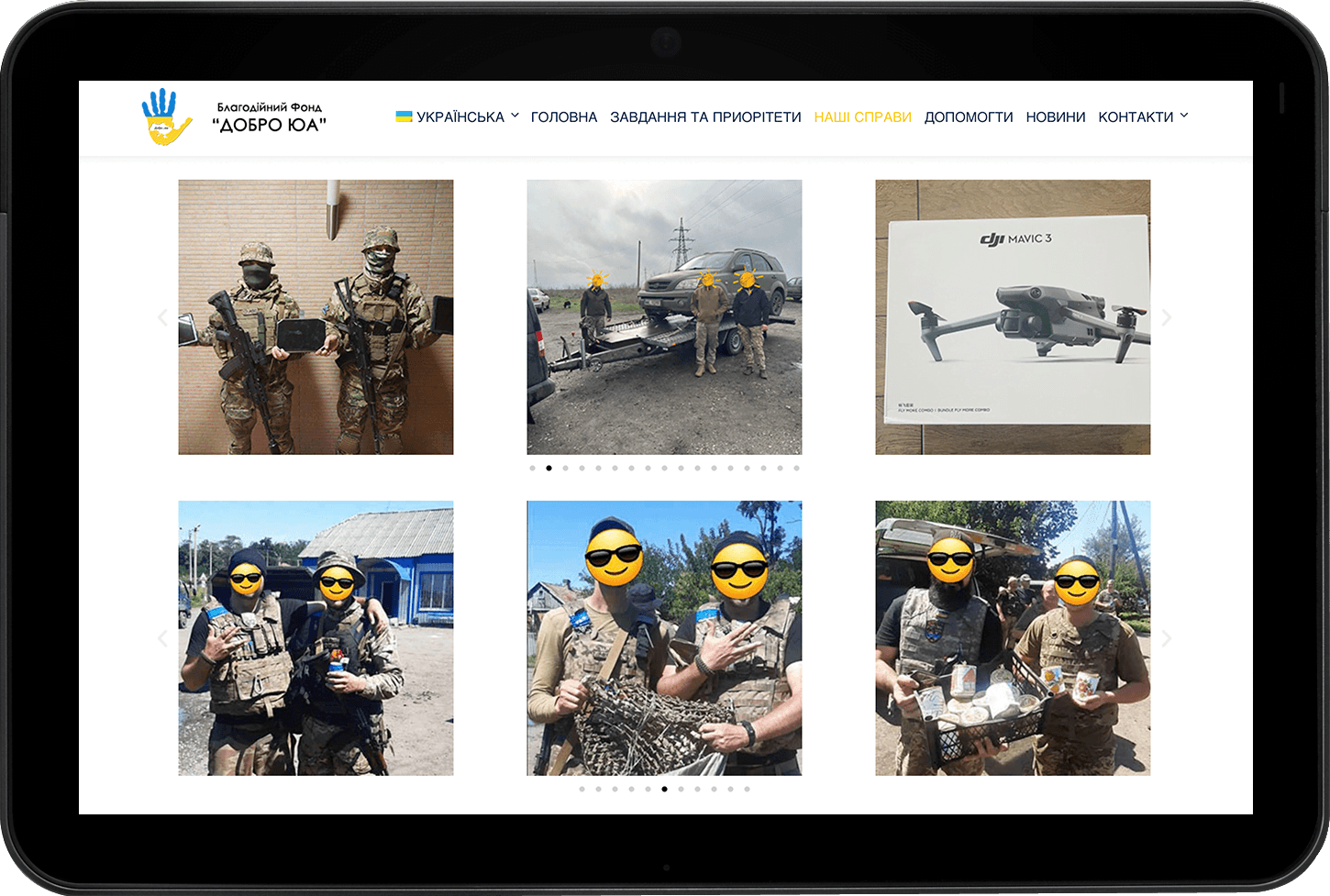The width and height of the screenshot is (1330, 896).
Task: Click the Ukrainian flag icon in navigation
Action: 404,116
